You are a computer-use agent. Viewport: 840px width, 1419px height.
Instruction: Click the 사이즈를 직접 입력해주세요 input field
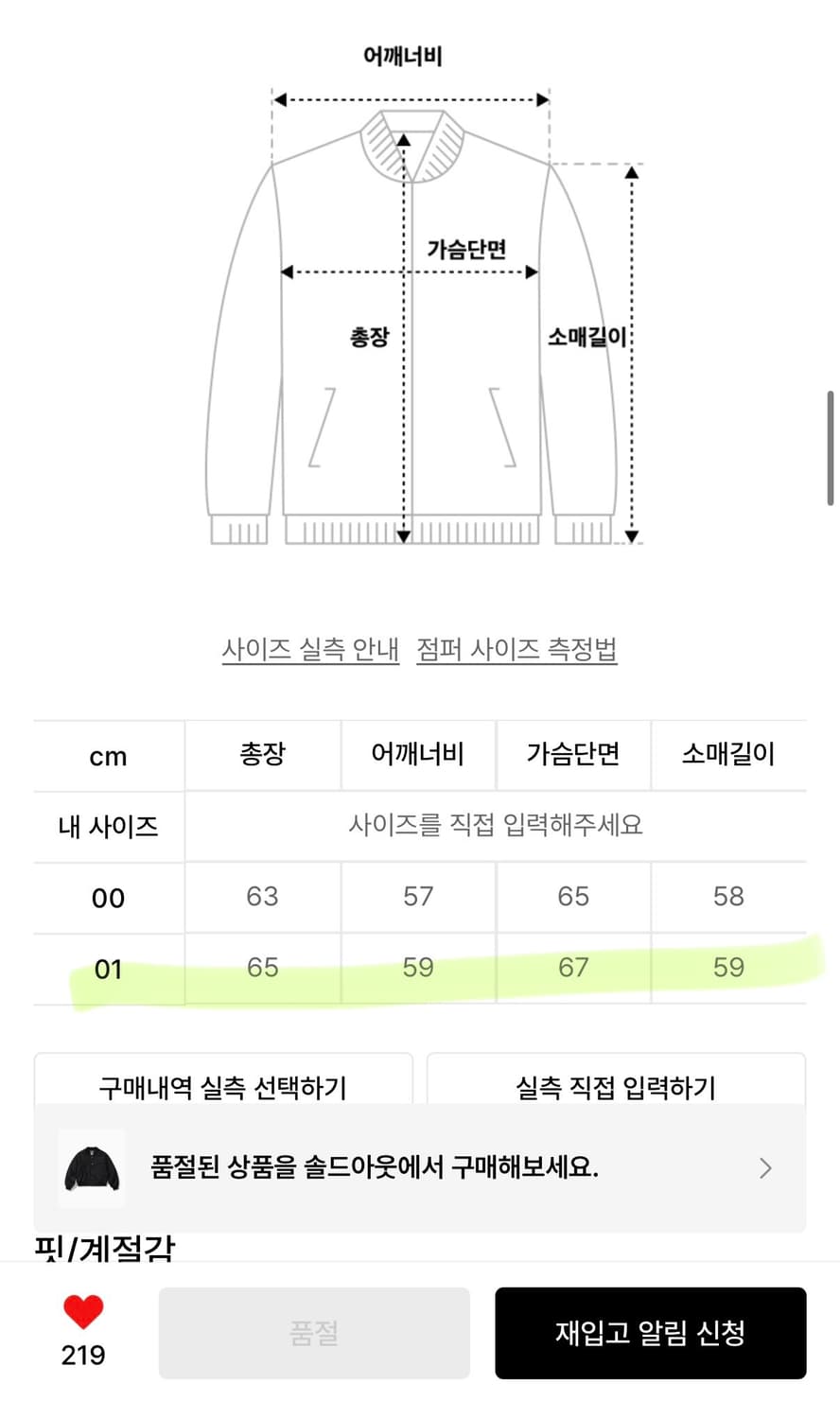pyautogui.click(x=499, y=825)
